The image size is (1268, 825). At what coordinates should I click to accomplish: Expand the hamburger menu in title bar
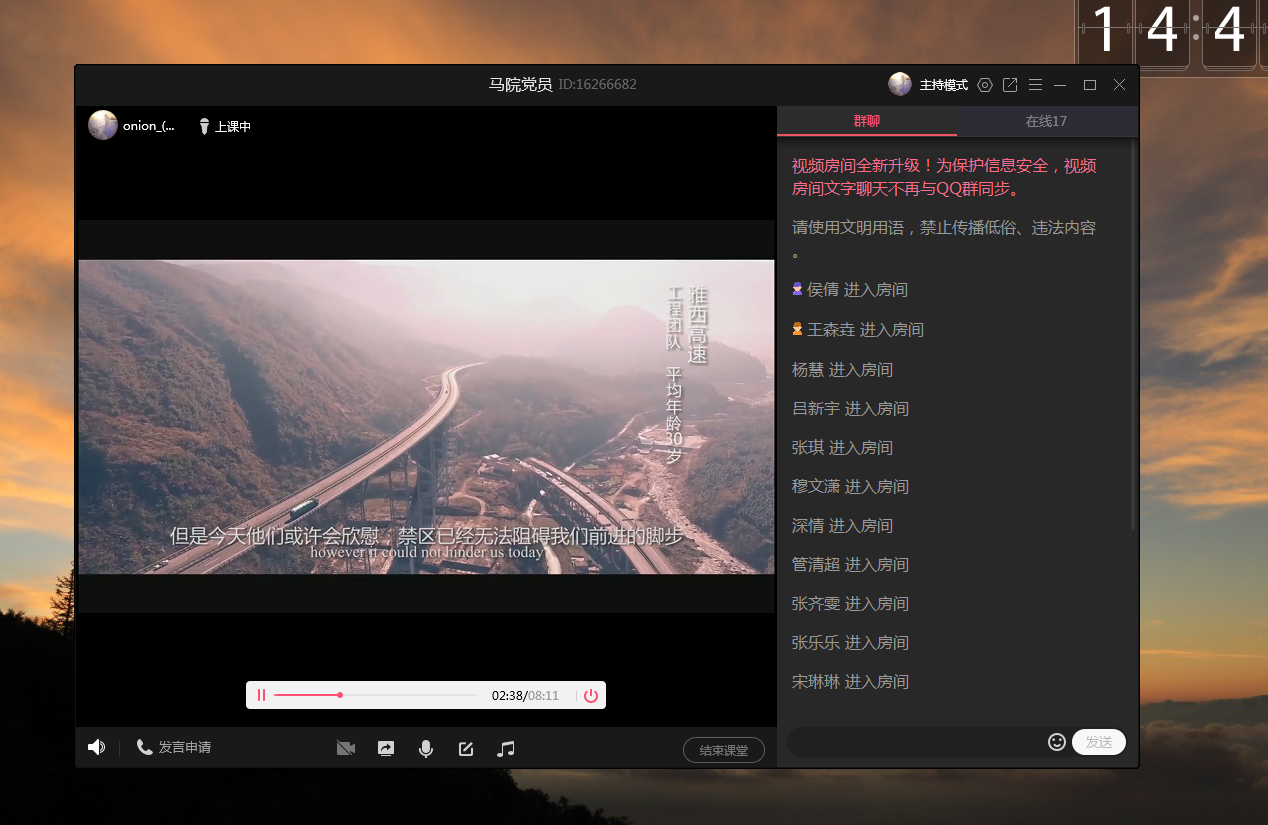click(1035, 85)
